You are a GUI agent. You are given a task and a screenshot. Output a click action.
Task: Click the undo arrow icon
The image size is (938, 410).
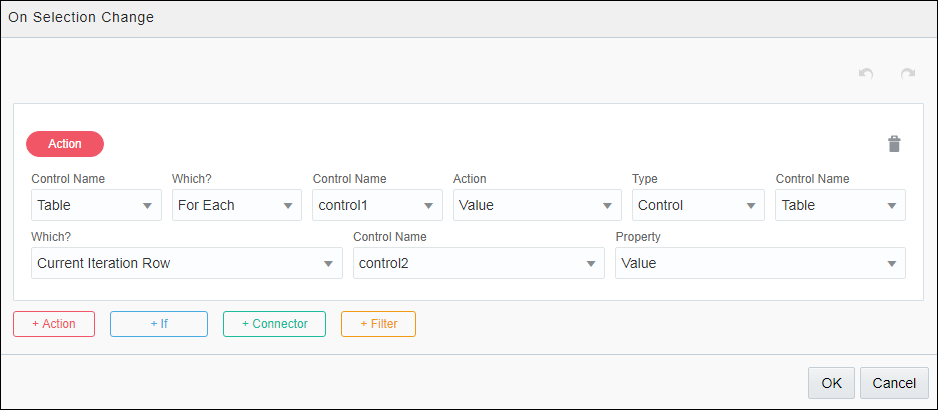click(x=866, y=74)
